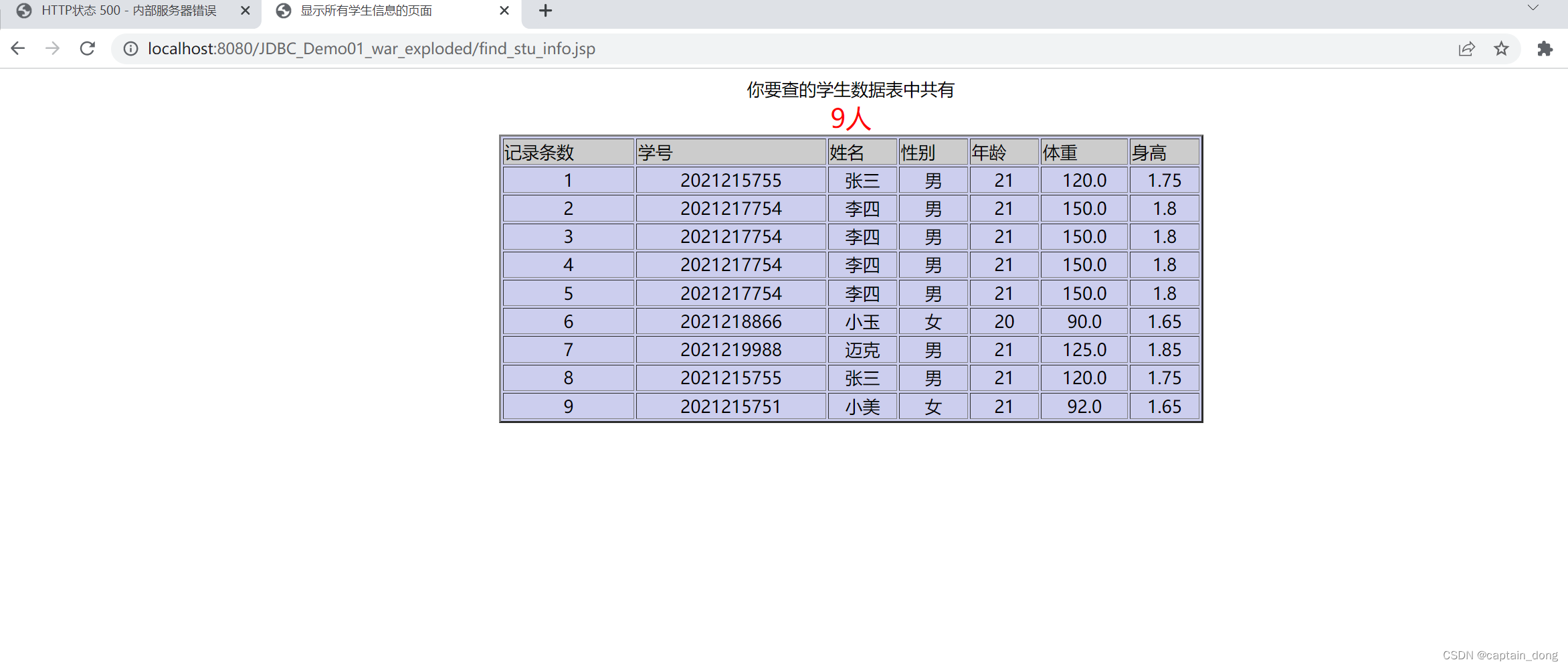1568x668 pixels.
Task: Click weight 120.0 in record 8
Action: click(x=1084, y=378)
